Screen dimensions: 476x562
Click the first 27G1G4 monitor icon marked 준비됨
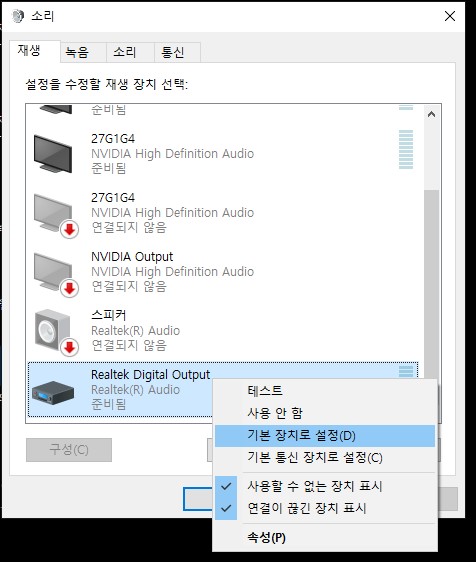click(x=53, y=153)
